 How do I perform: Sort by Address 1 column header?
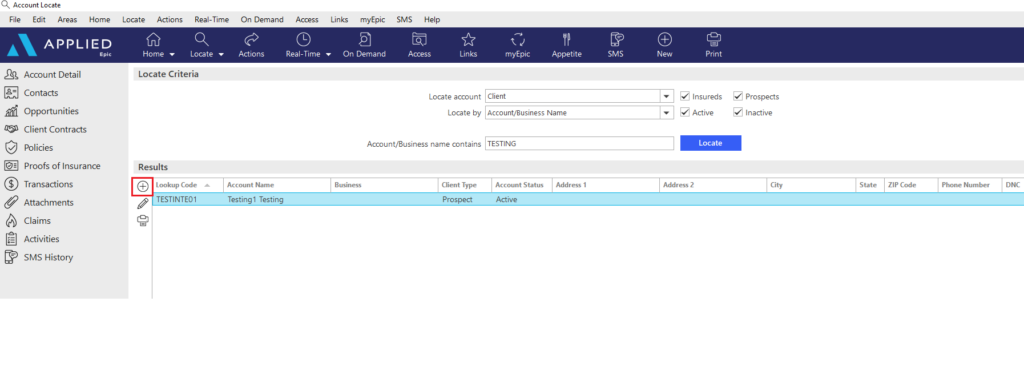606,185
